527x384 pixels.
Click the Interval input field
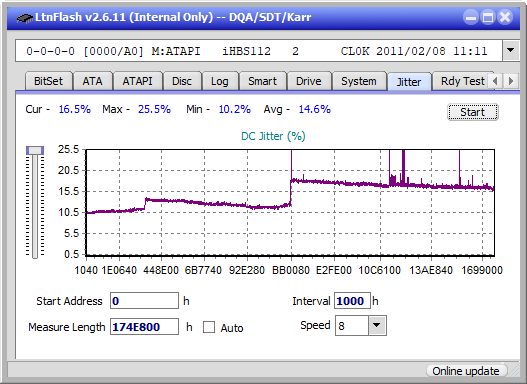[352, 301]
